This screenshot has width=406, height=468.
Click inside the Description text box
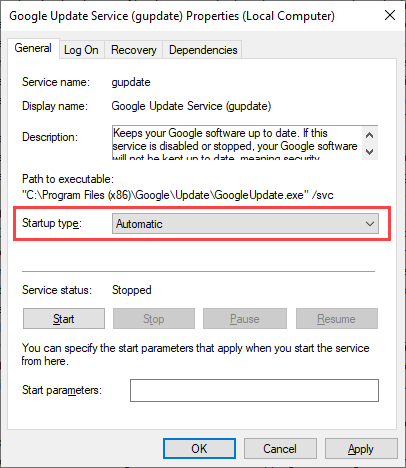coord(237,143)
